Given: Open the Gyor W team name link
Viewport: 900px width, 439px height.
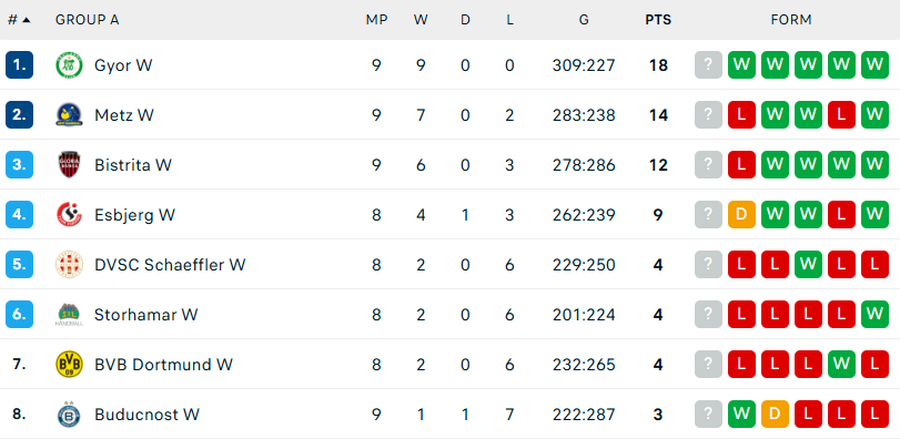Looking at the screenshot, I should pos(123,65).
